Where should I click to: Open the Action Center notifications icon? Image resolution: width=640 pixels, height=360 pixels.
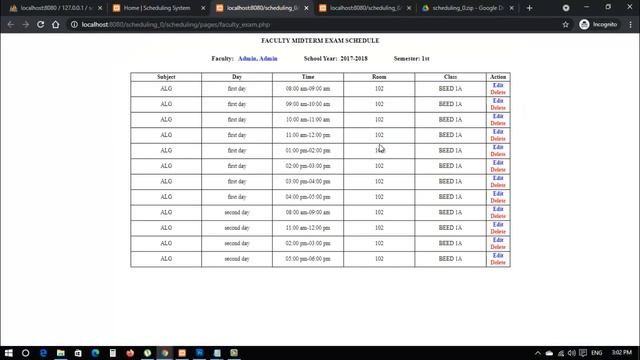coord(583,353)
